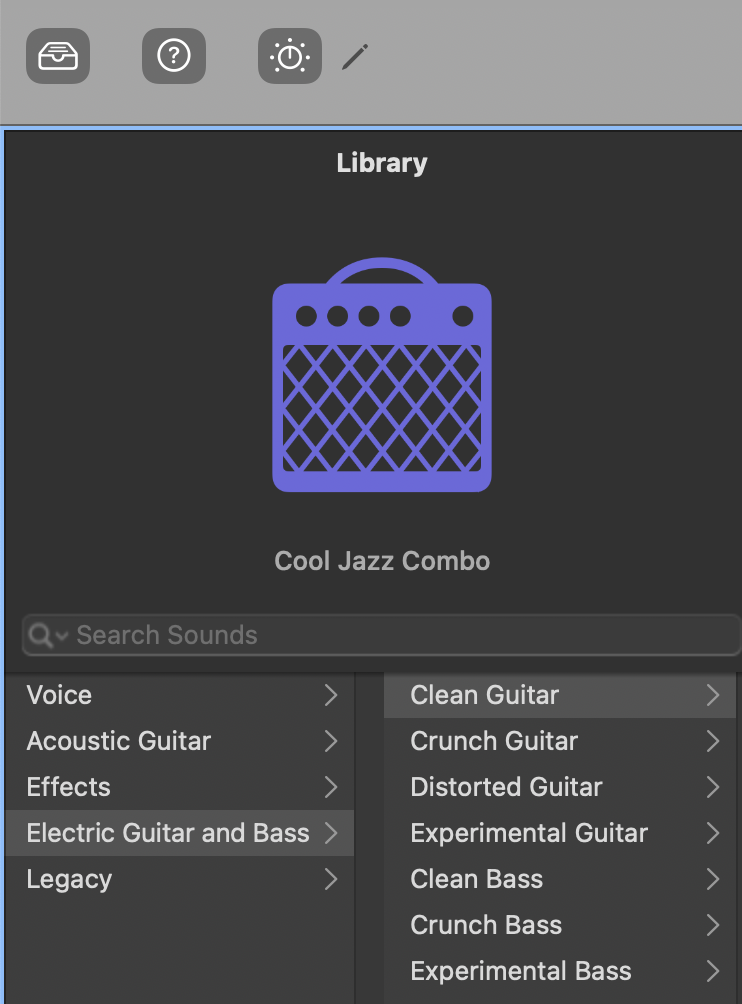This screenshot has height=1004, width=742.
Task: Toggle the Library button in the toolbar
Action: point(58,56)
